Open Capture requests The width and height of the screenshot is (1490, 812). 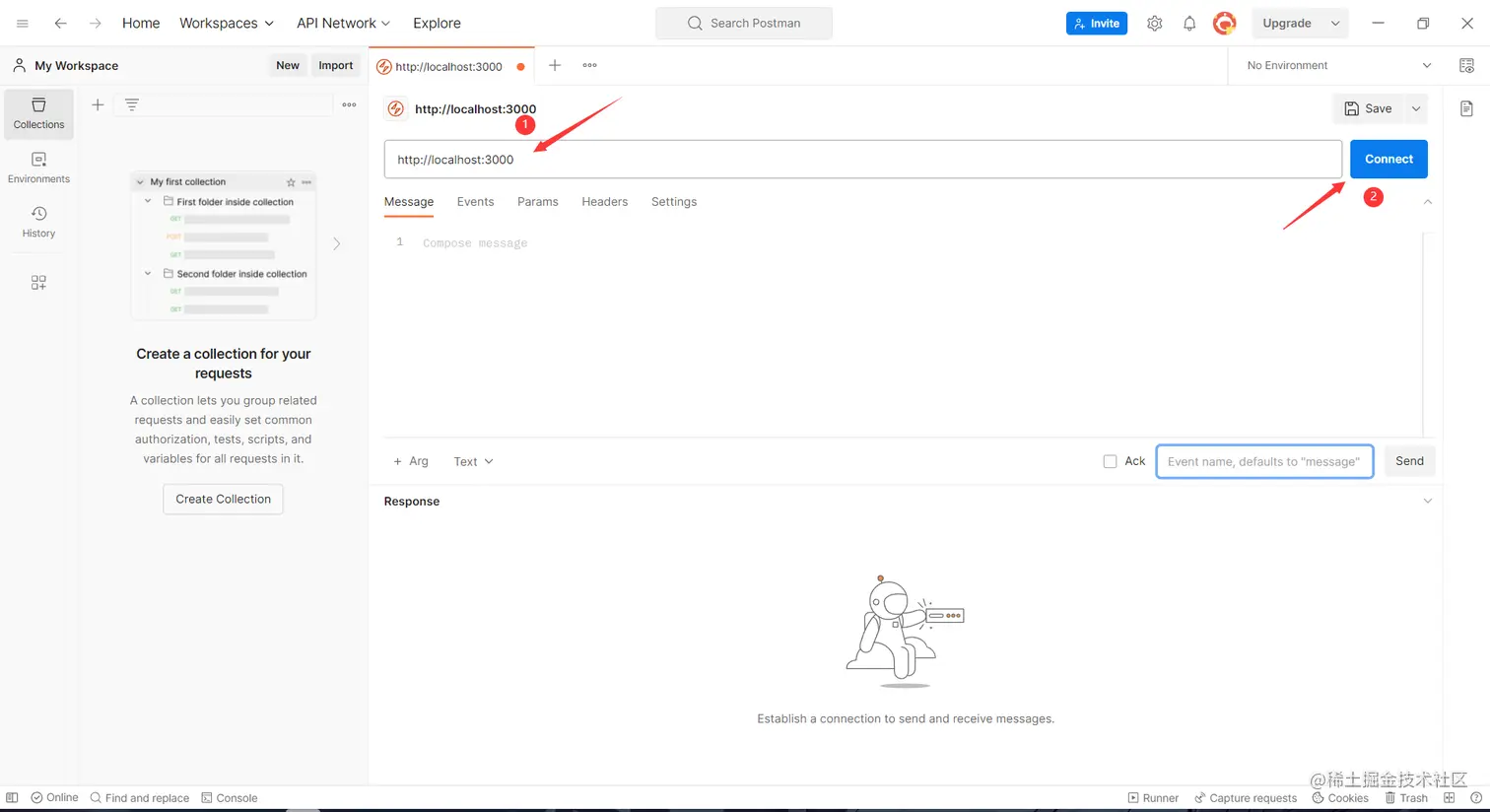pyautogui.click(x=1246, y=797)
